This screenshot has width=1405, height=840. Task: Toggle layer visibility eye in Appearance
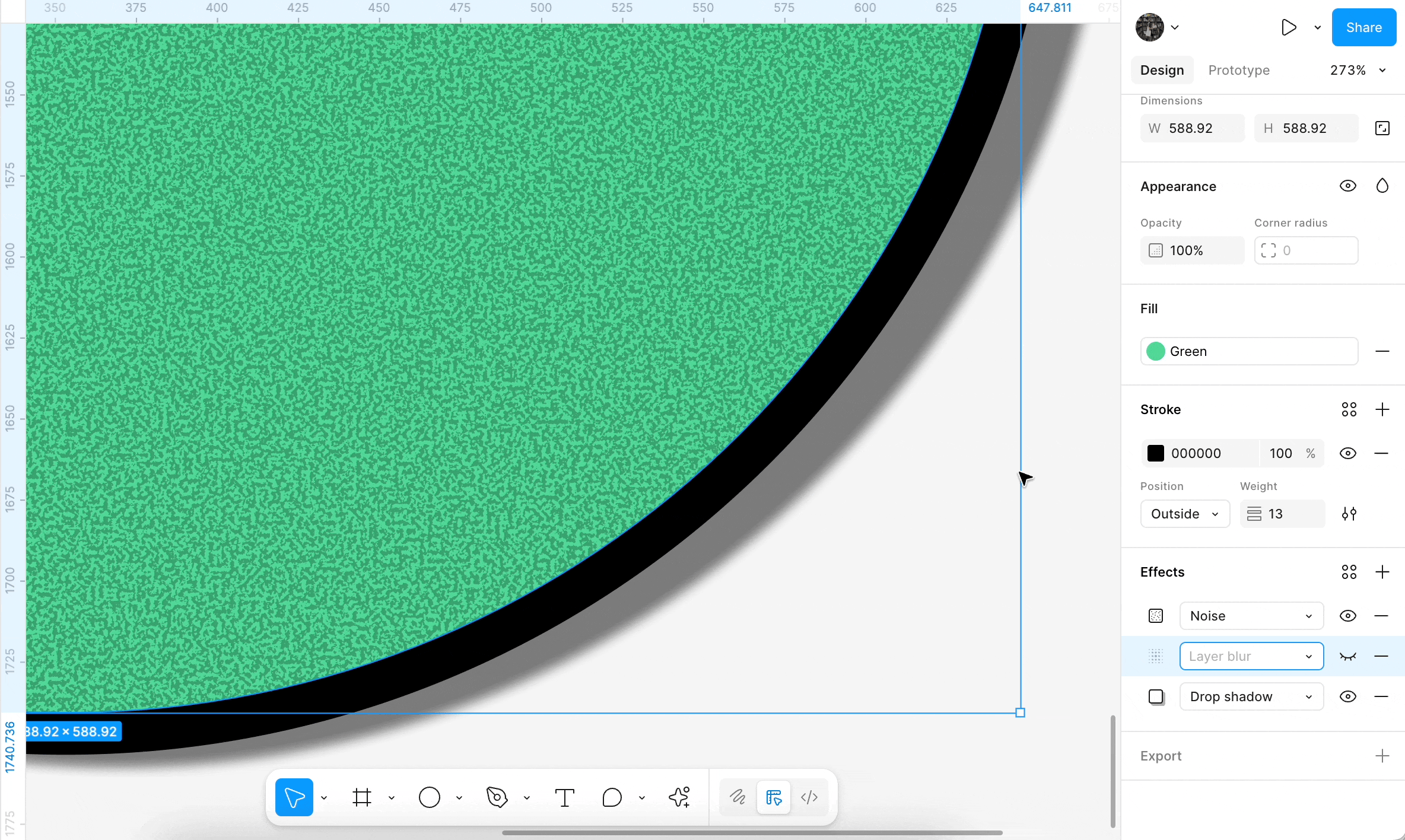click(x=1348, y=186)
